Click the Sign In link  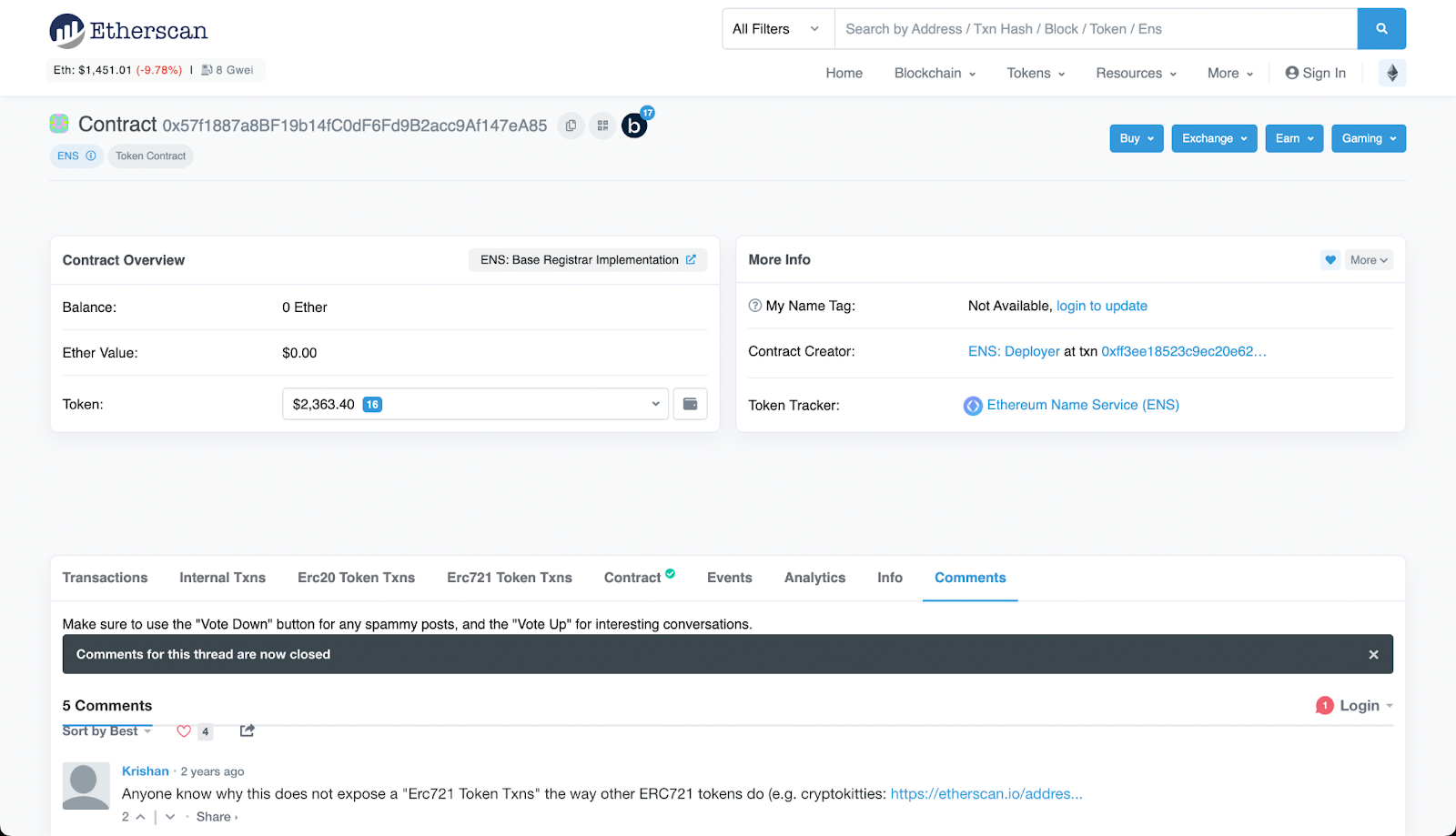pyautogui.click(x=1324, y=73)
